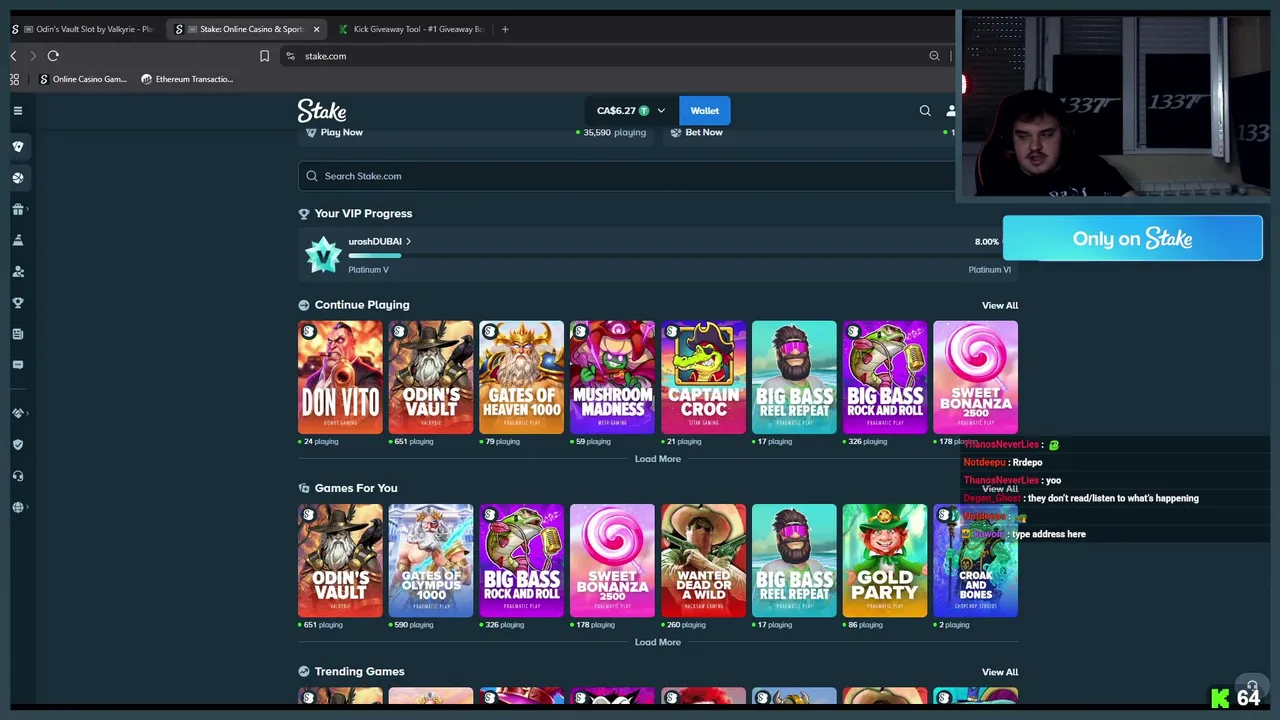The height and width of the screenshot is (720, 1280).
Task: Click the Search Stake.com input field
Action: [x=627, y=176]
